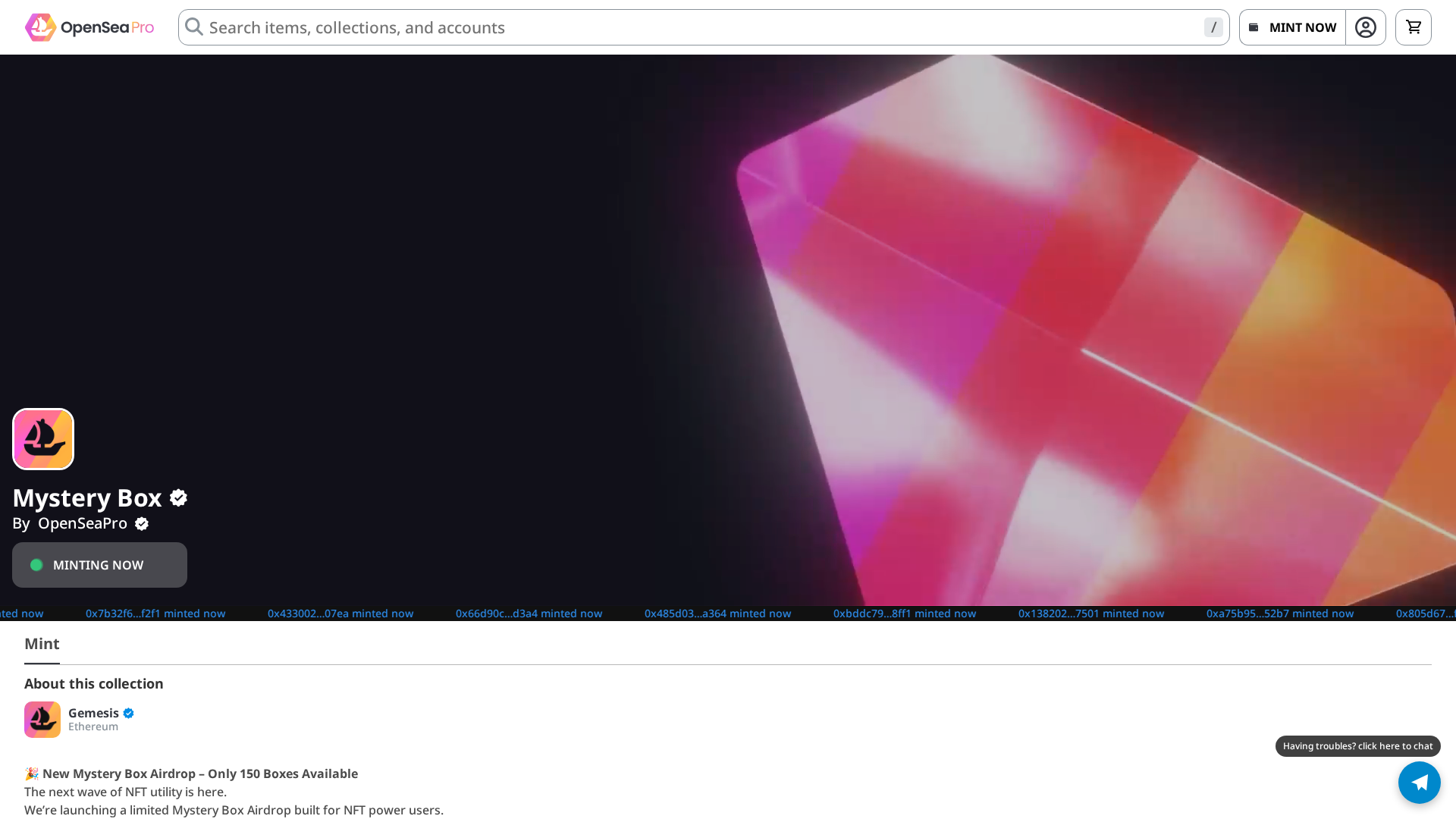The height and width of the screenshot is (819, 1456).
Task: Open the Telegram chat support button
Action: 1420,783
